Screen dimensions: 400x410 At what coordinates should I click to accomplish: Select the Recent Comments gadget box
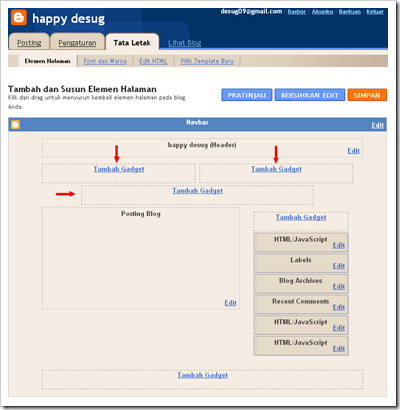click(301, 304)
